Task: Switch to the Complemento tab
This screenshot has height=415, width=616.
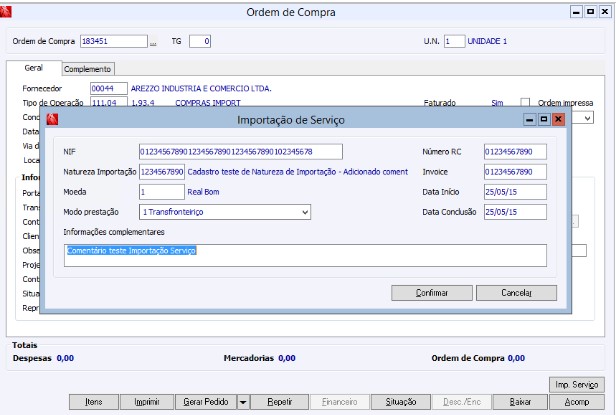Action: [x=88, y=69]
